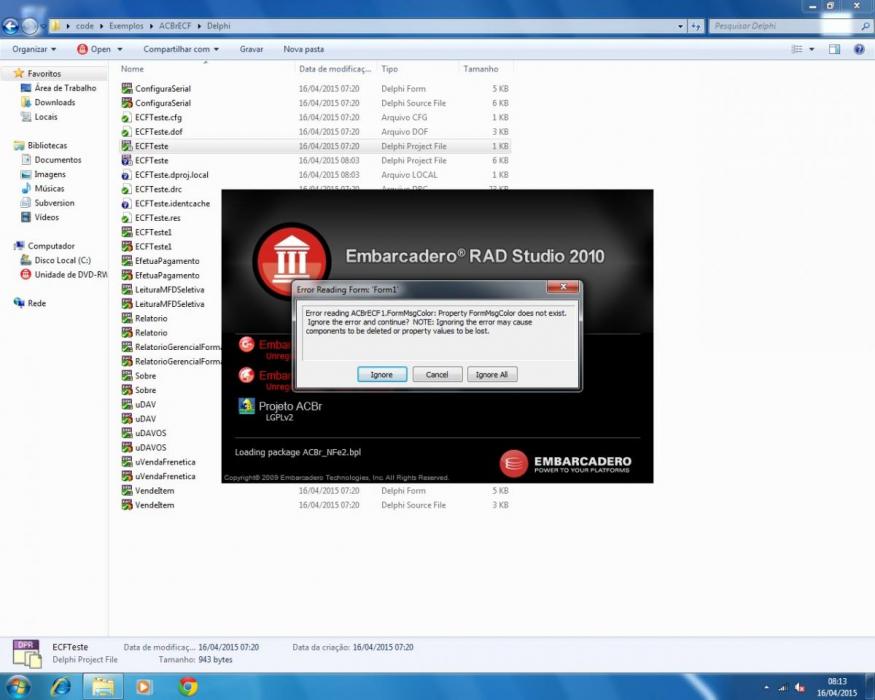Screen dimensions: 875x700
Task: Click Ignore in the error dialog
Action: click(x=382, y=375)
